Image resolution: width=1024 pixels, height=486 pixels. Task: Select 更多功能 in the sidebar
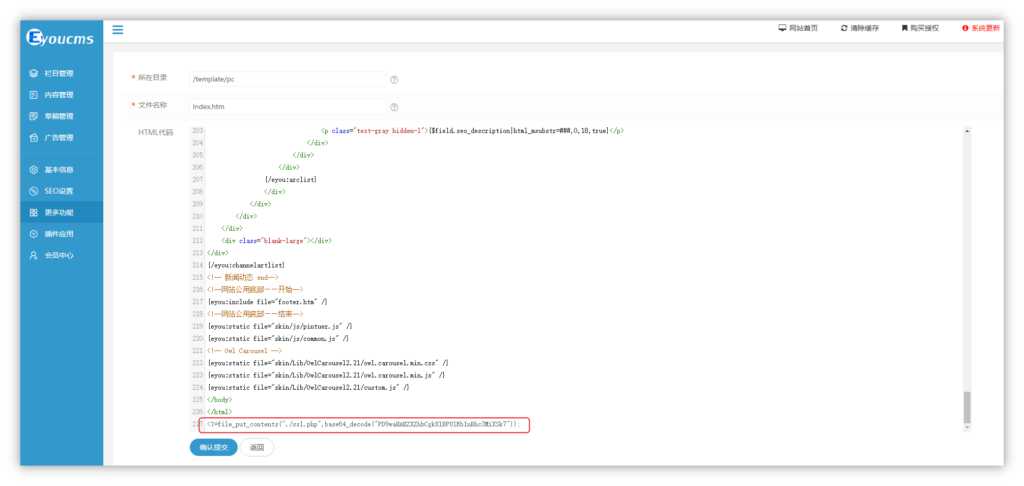(x=61, y=213)
